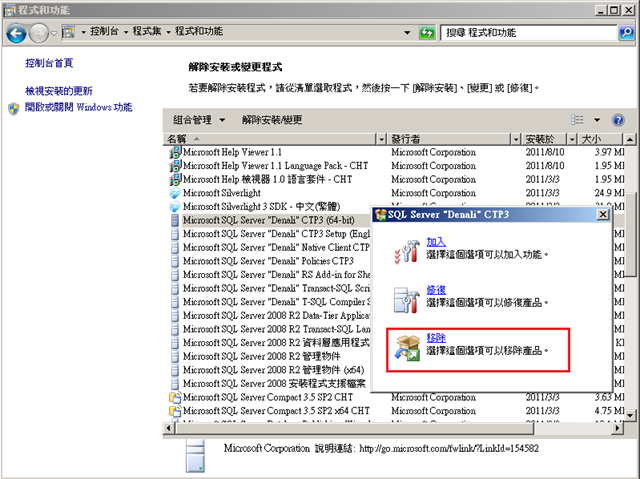
Task: Open recent pages dropdown beside Forward button
Action: [x=54, y=33]
